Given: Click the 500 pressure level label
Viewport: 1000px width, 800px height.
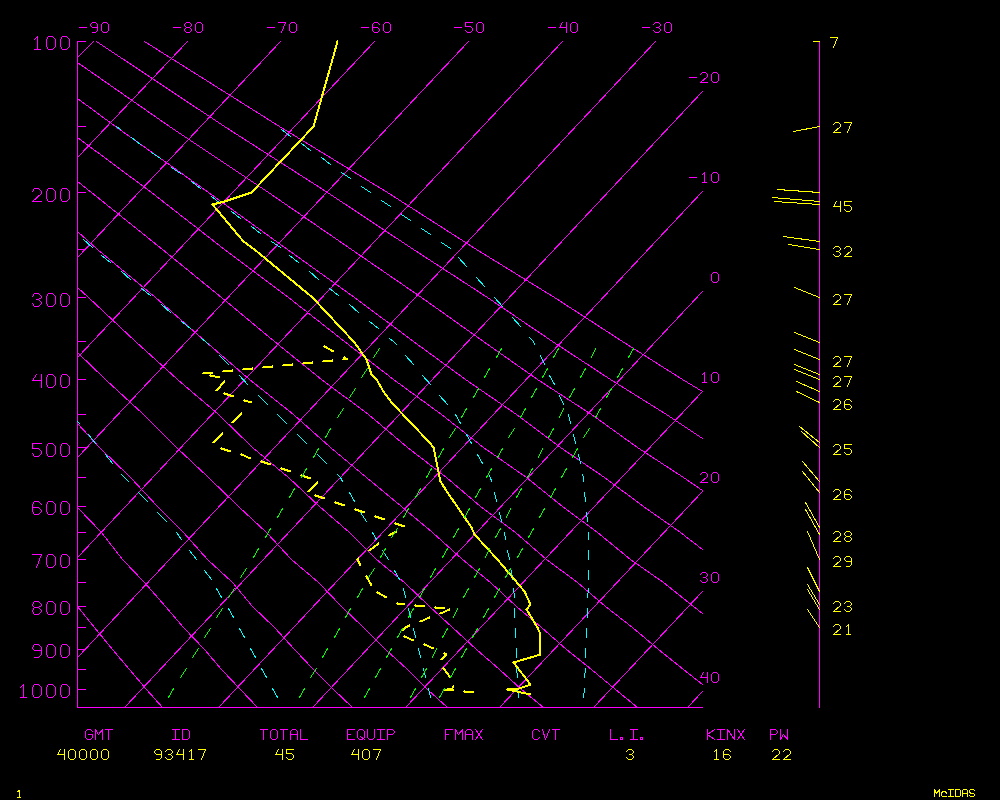Looking at the screenshot, I should (46, 451).
